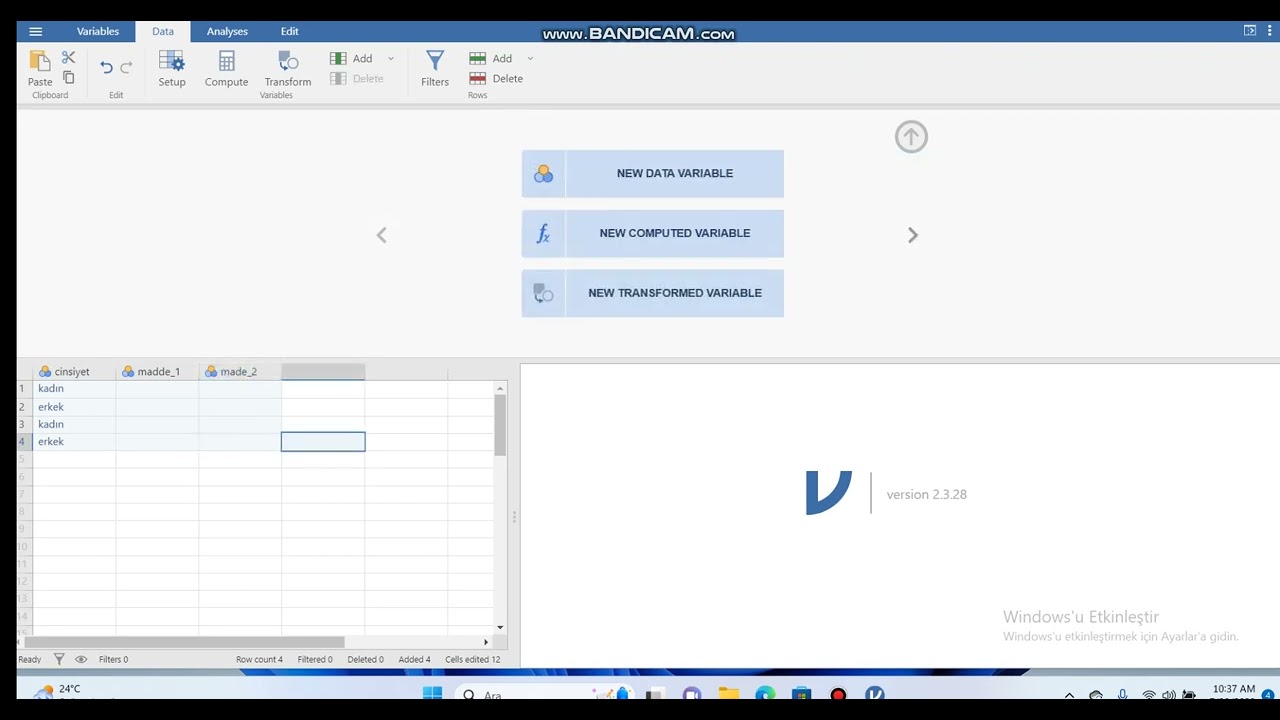Collapse the setup panel with up arrow
1280x720 pixels.
point(911,137)
